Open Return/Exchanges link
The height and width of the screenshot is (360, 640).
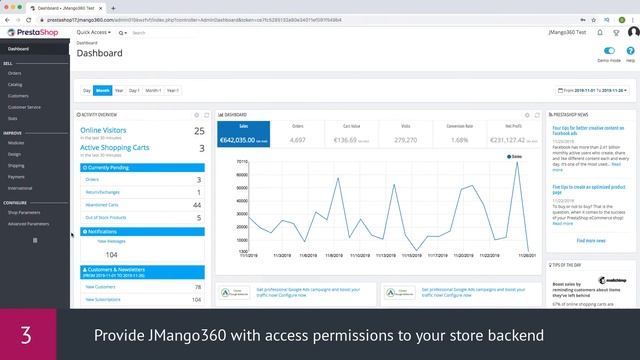(102, 192)
